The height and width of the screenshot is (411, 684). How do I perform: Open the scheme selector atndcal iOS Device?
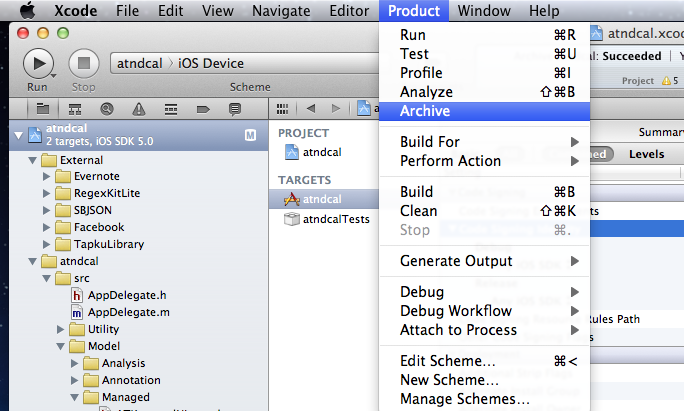click(244, 64)
